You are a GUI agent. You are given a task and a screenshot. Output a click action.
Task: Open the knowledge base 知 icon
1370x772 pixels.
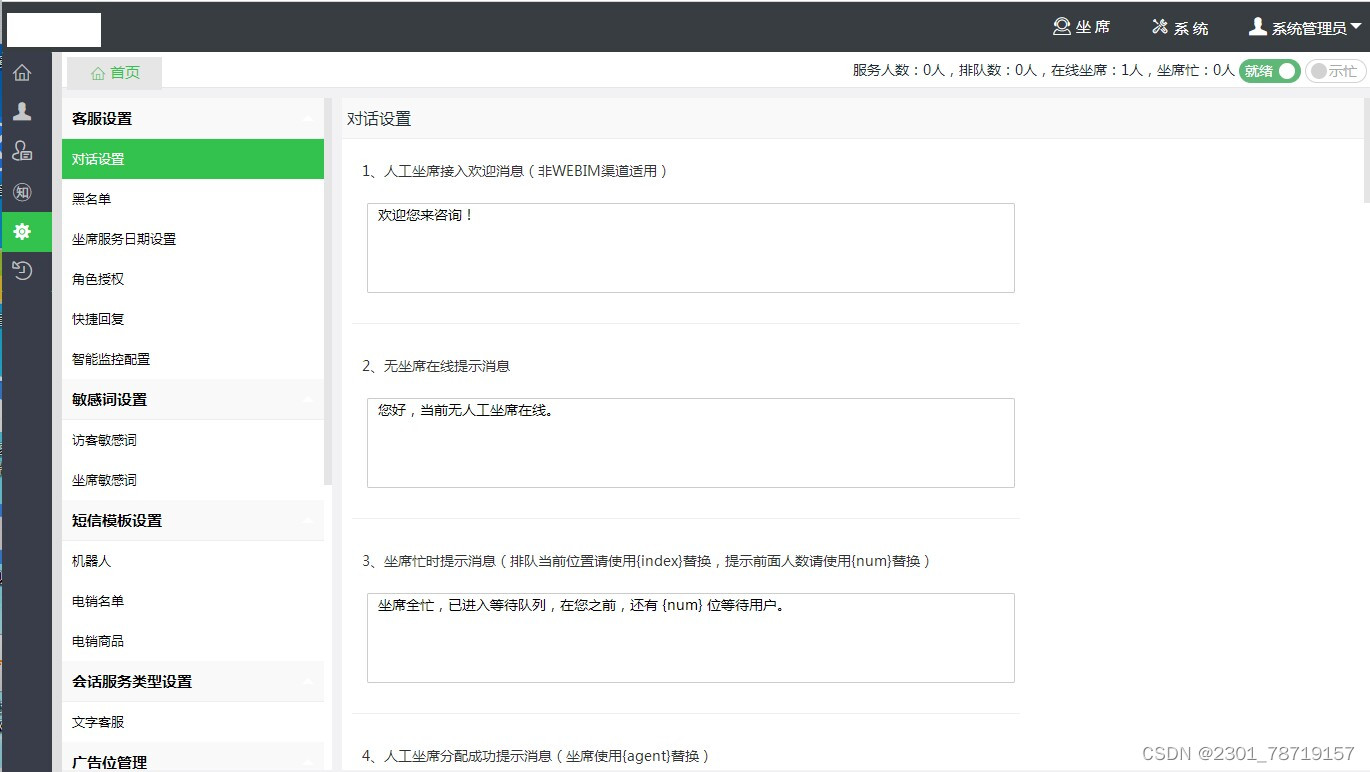pos(22,191)
